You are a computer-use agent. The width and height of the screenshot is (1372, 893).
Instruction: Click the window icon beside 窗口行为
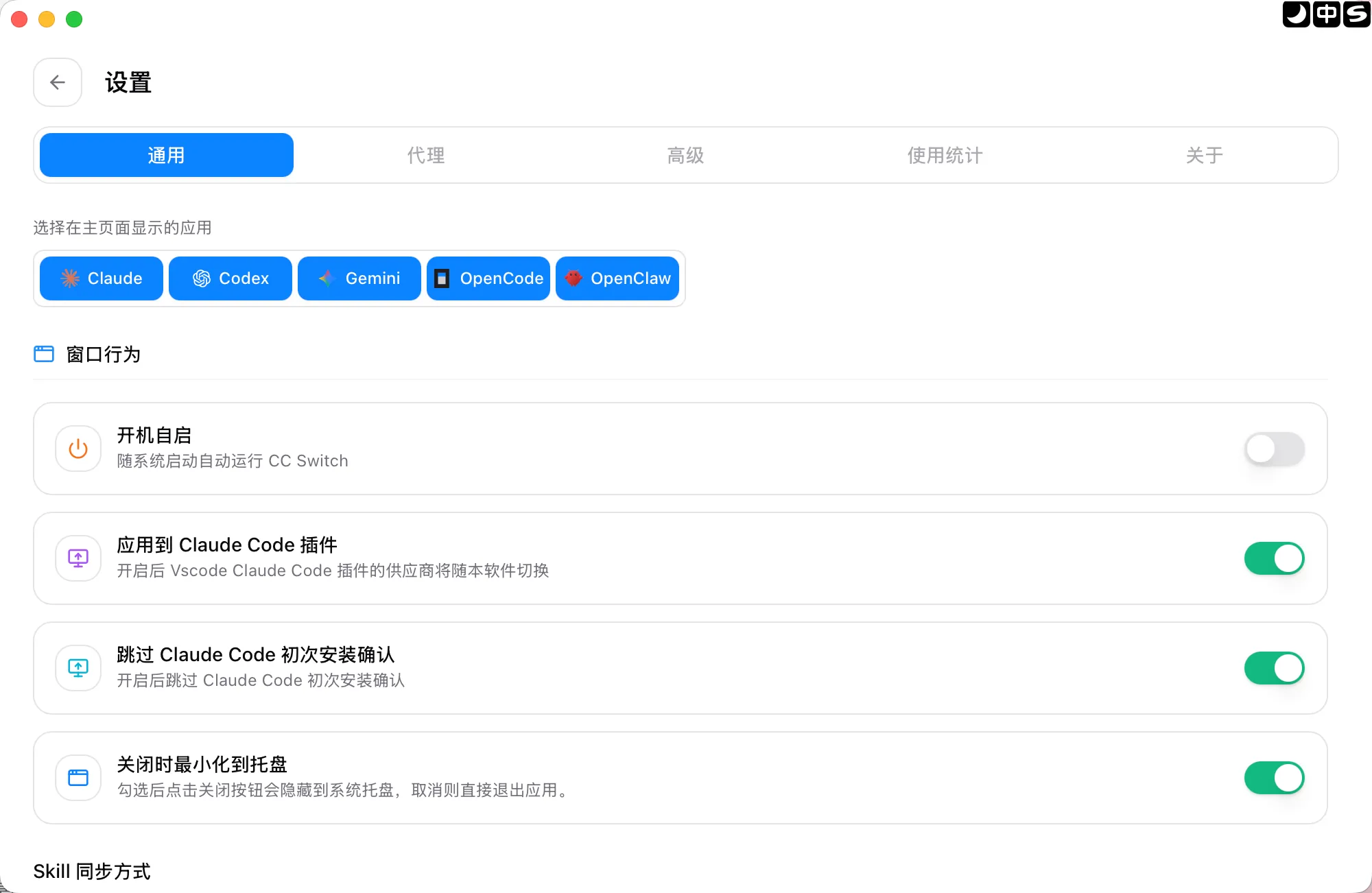[x=44, y=354]
